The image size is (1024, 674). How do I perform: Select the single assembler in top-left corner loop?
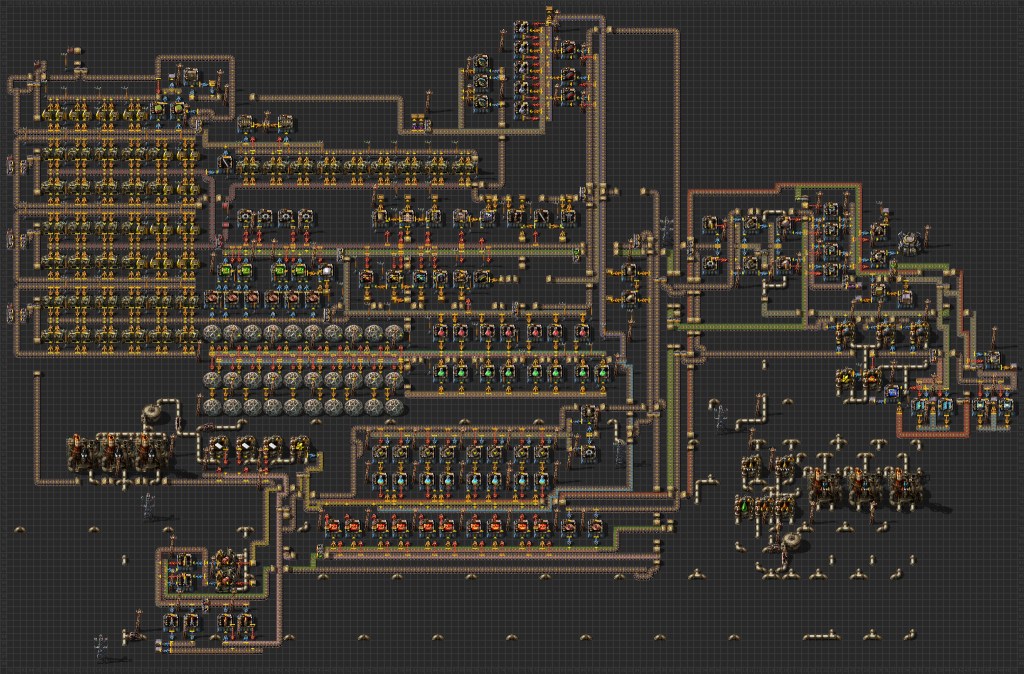tap(190, 78)
